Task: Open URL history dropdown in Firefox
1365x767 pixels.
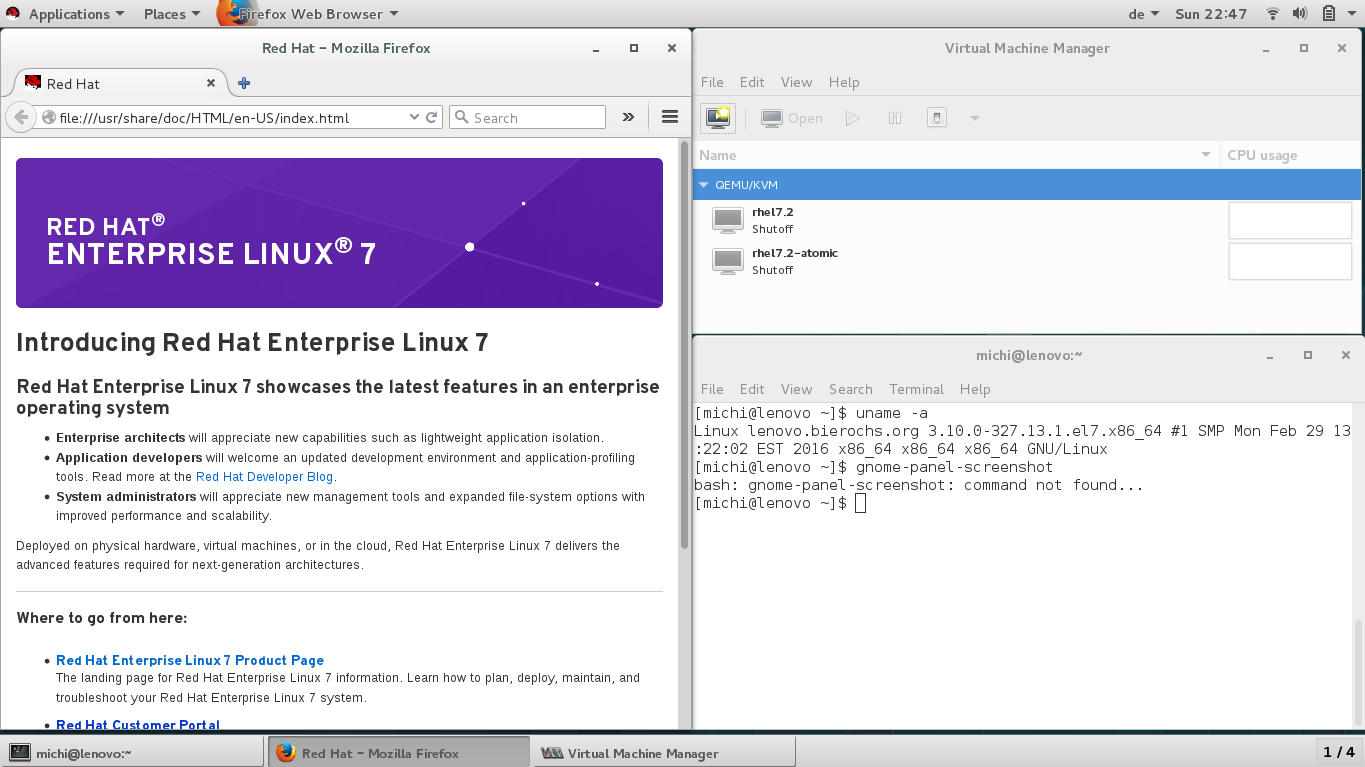Action: 414,117
